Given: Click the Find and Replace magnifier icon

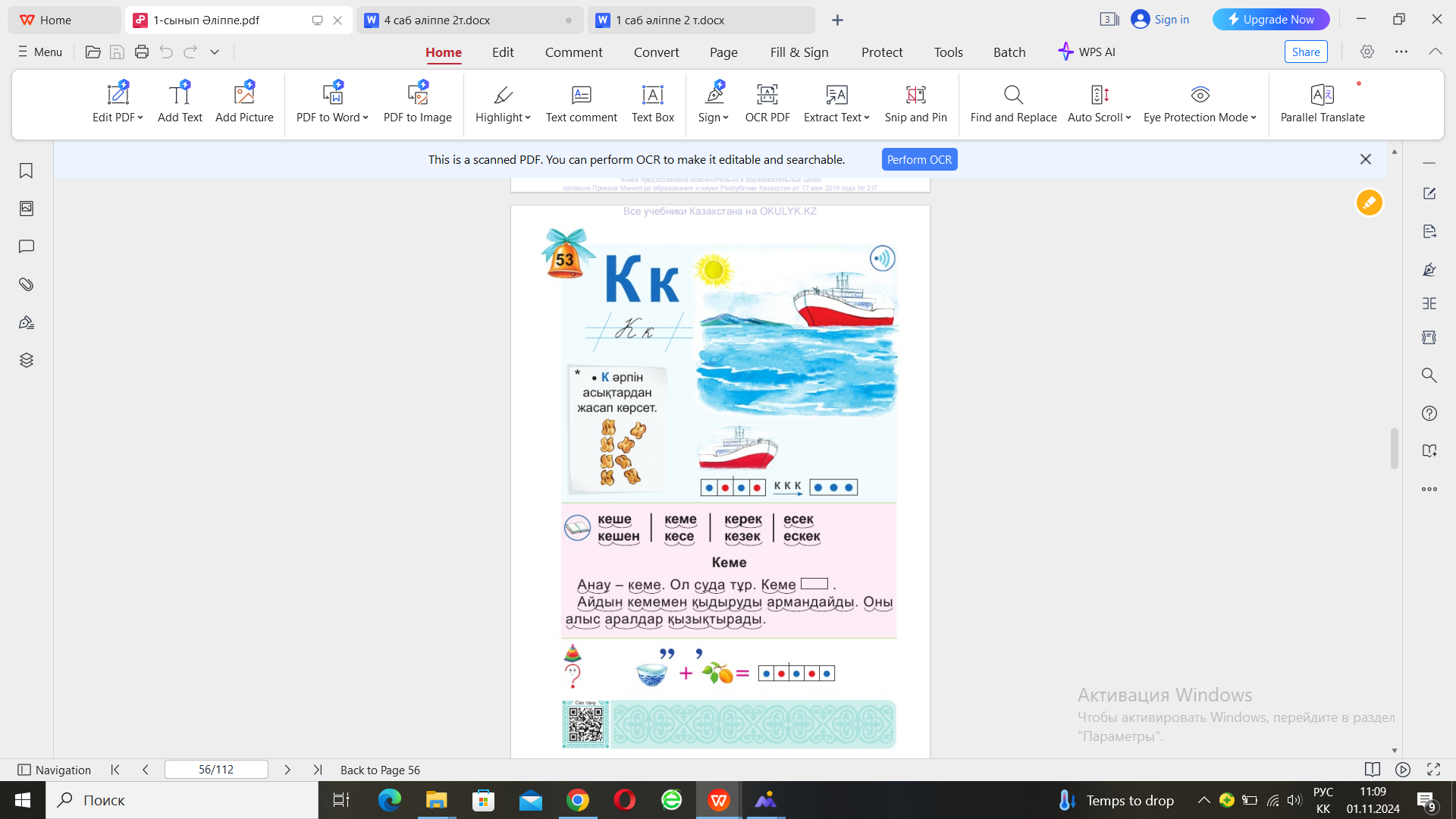Looking at the screenshot, I should pyautogui.click(x=1013, y=95).
